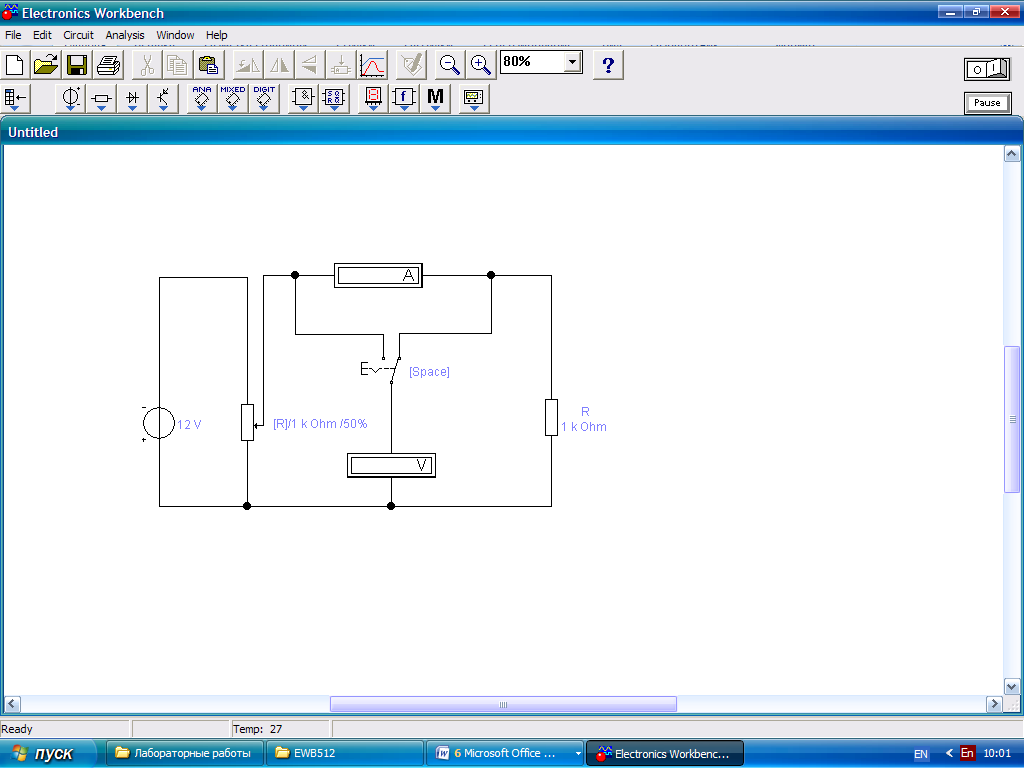Click the Flip horizontal icon
This screenshot has height=768, width=1024.
coord(280,65)
